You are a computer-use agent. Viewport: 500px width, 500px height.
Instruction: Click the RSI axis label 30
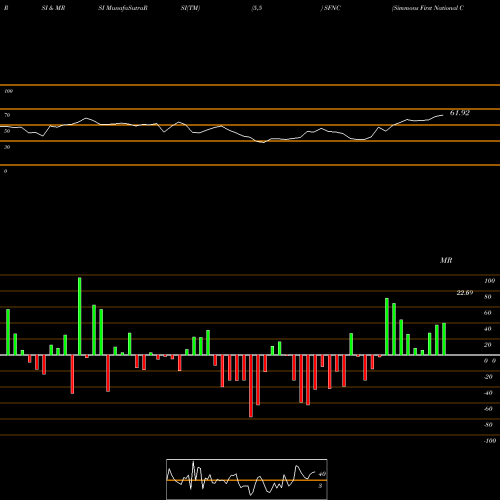pyautogui.click(x=7, y=147)
